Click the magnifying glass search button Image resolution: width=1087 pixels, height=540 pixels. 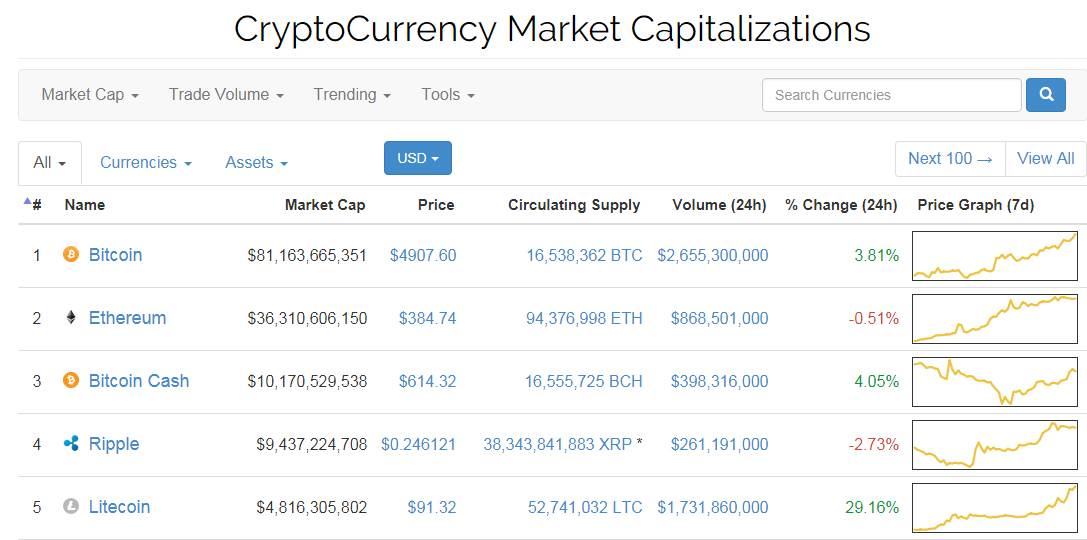[x=1046, y=95]
